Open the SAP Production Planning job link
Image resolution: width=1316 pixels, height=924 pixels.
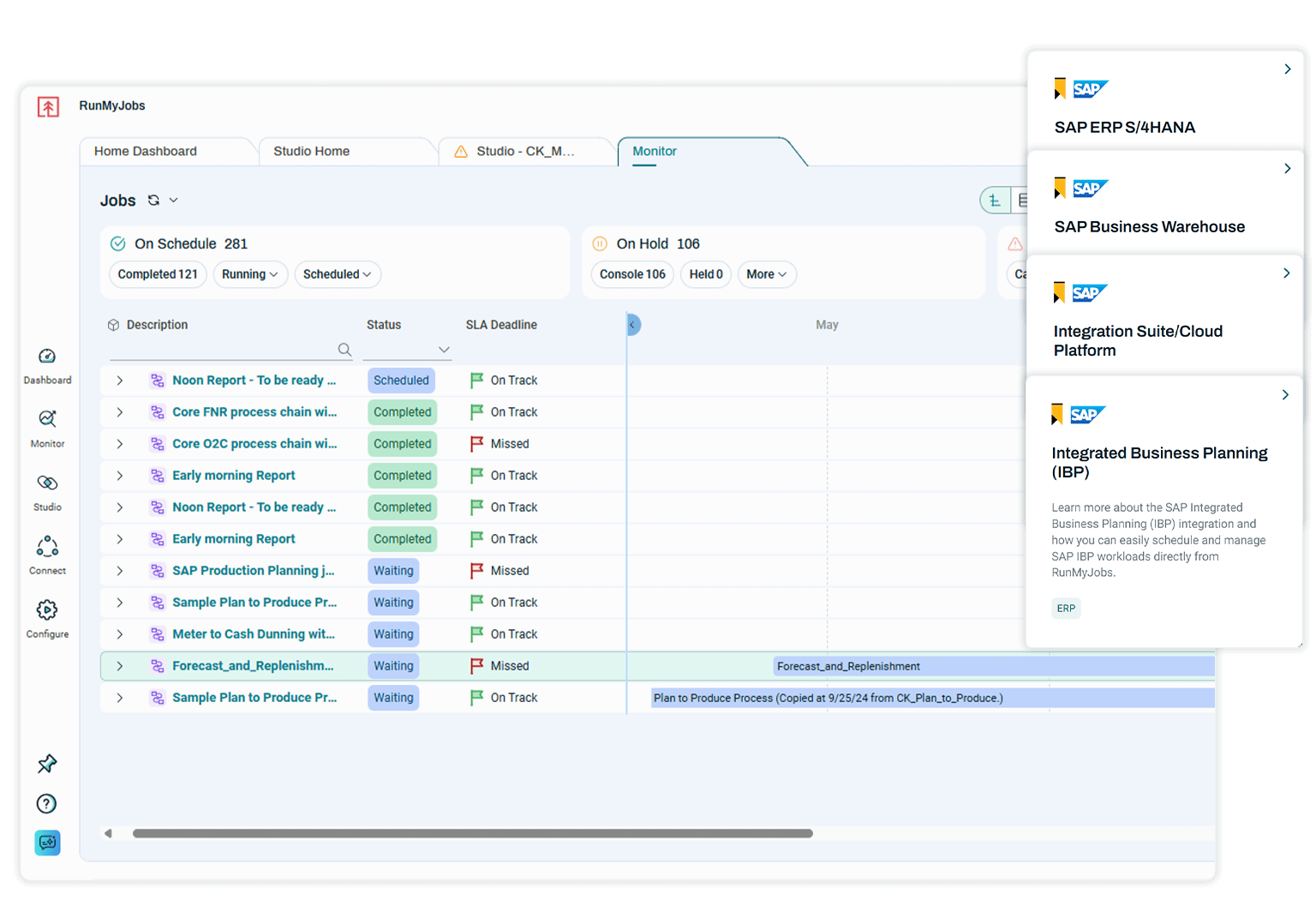click(253, 571)
